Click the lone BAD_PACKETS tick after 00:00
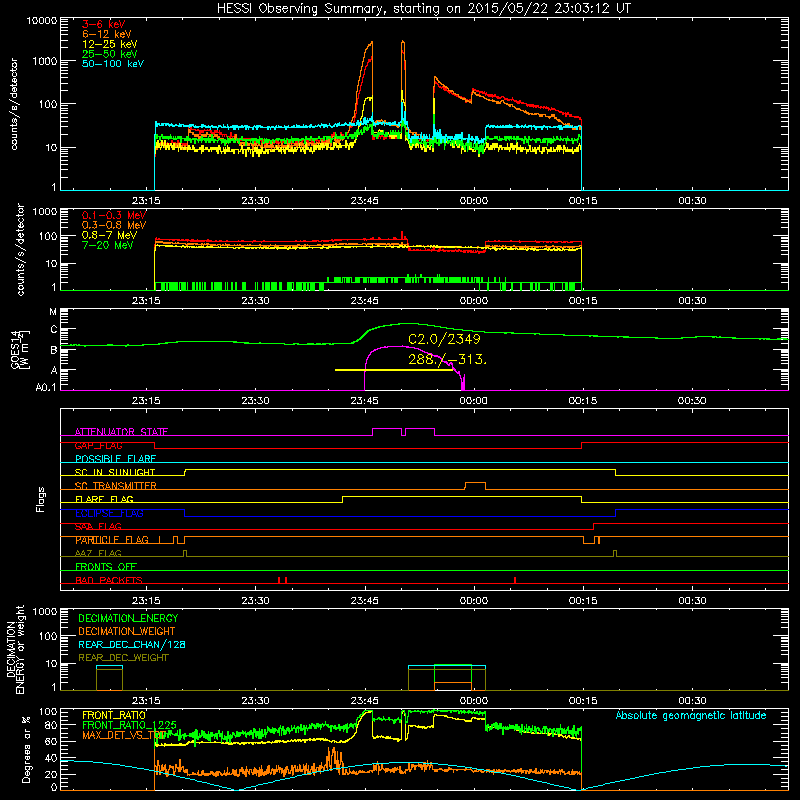The image size is (800, 800). point(515,580)
